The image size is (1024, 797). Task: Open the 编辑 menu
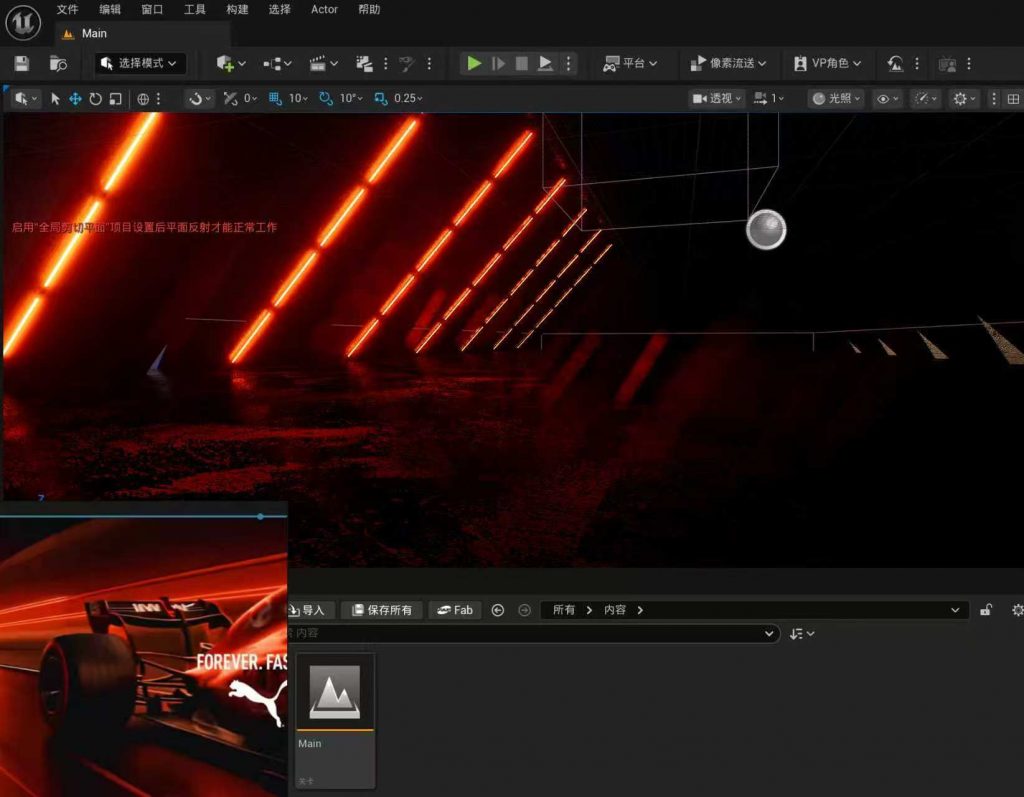click(x=110, y=9)
